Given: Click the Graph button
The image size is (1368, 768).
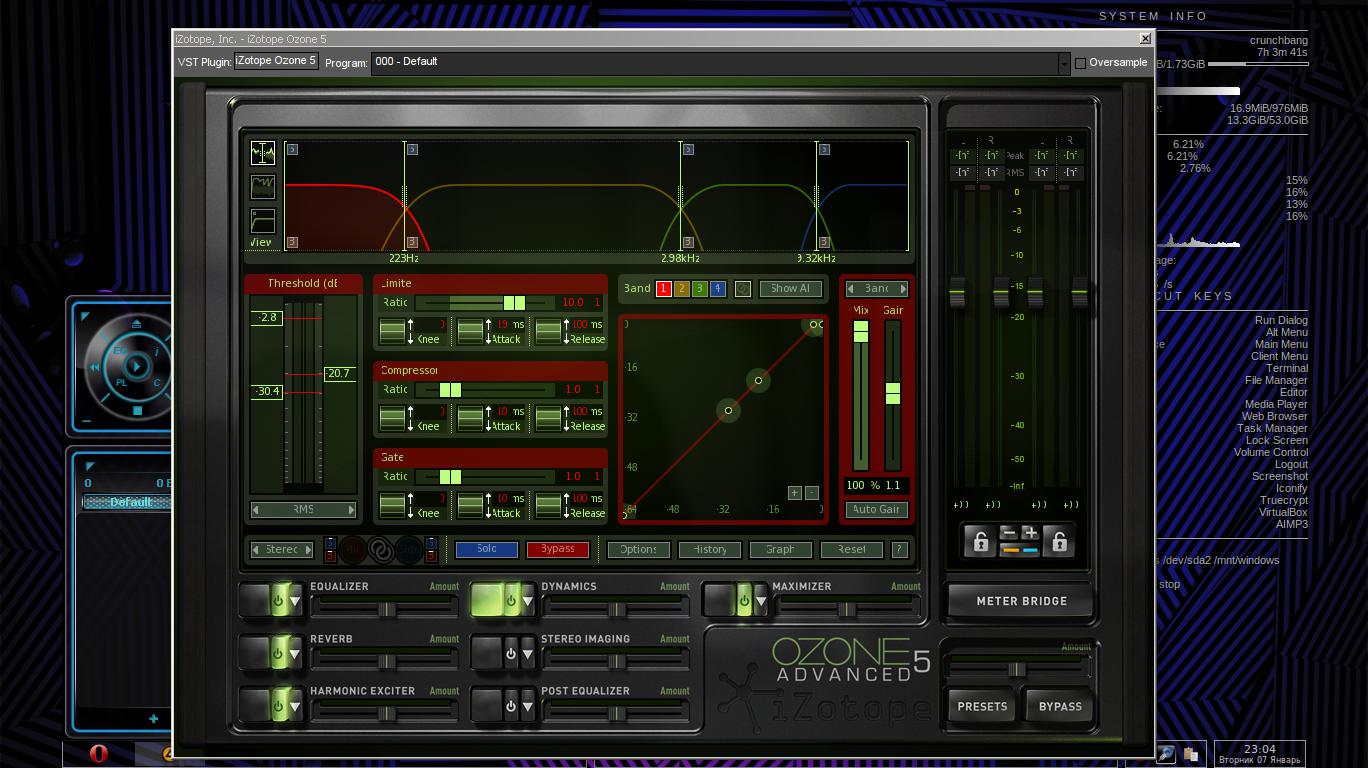Looking at the screenshot, I should tap(780, 549).
